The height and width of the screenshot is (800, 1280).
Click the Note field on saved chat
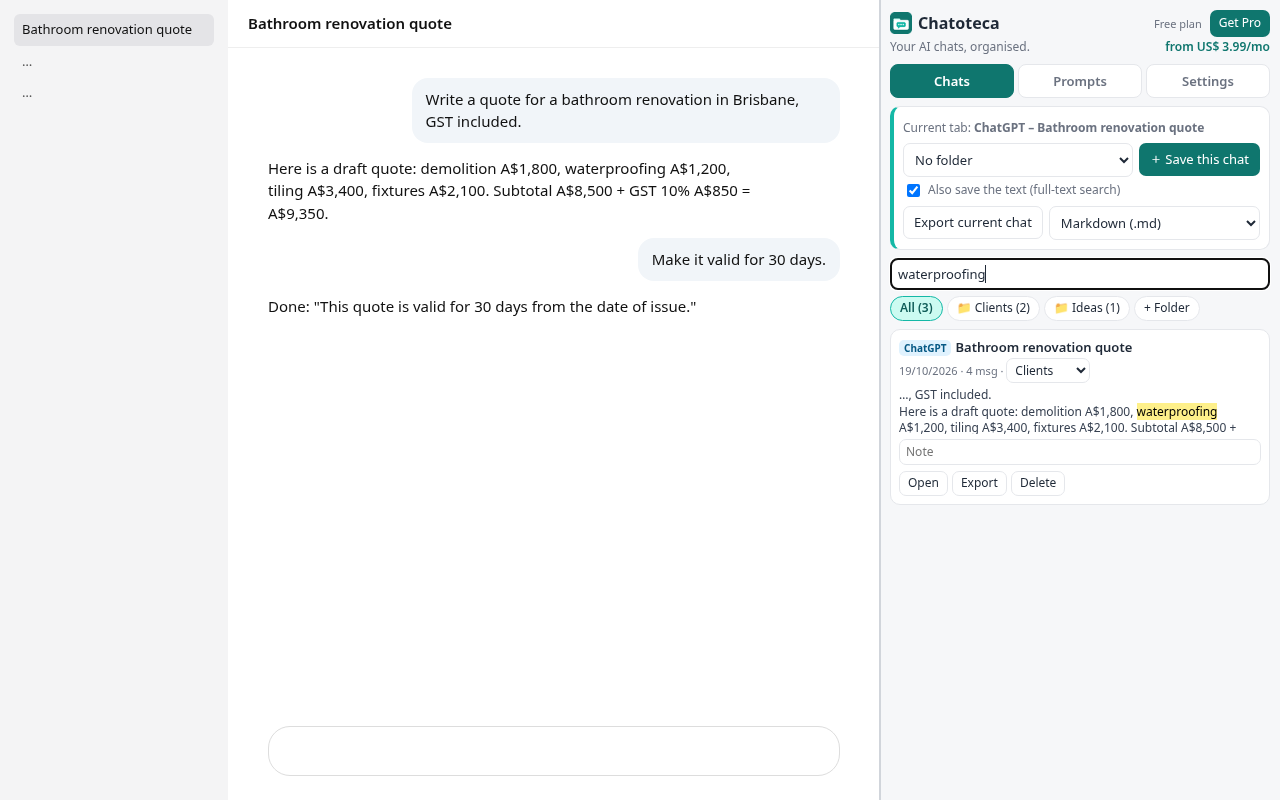pos(1080,452)
